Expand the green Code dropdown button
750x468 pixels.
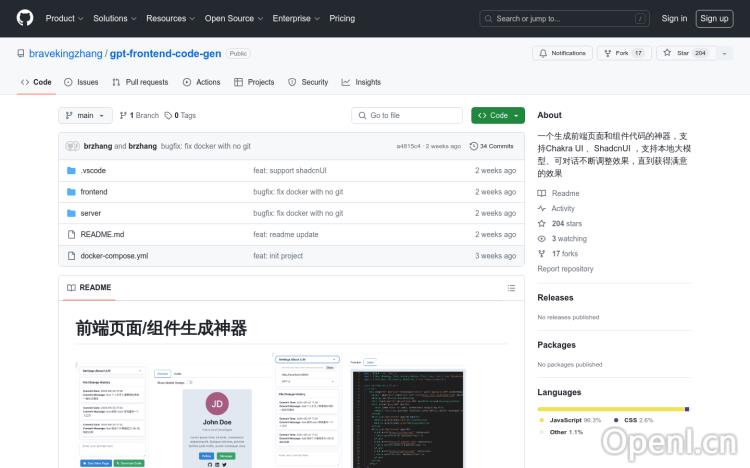(497, 115)
